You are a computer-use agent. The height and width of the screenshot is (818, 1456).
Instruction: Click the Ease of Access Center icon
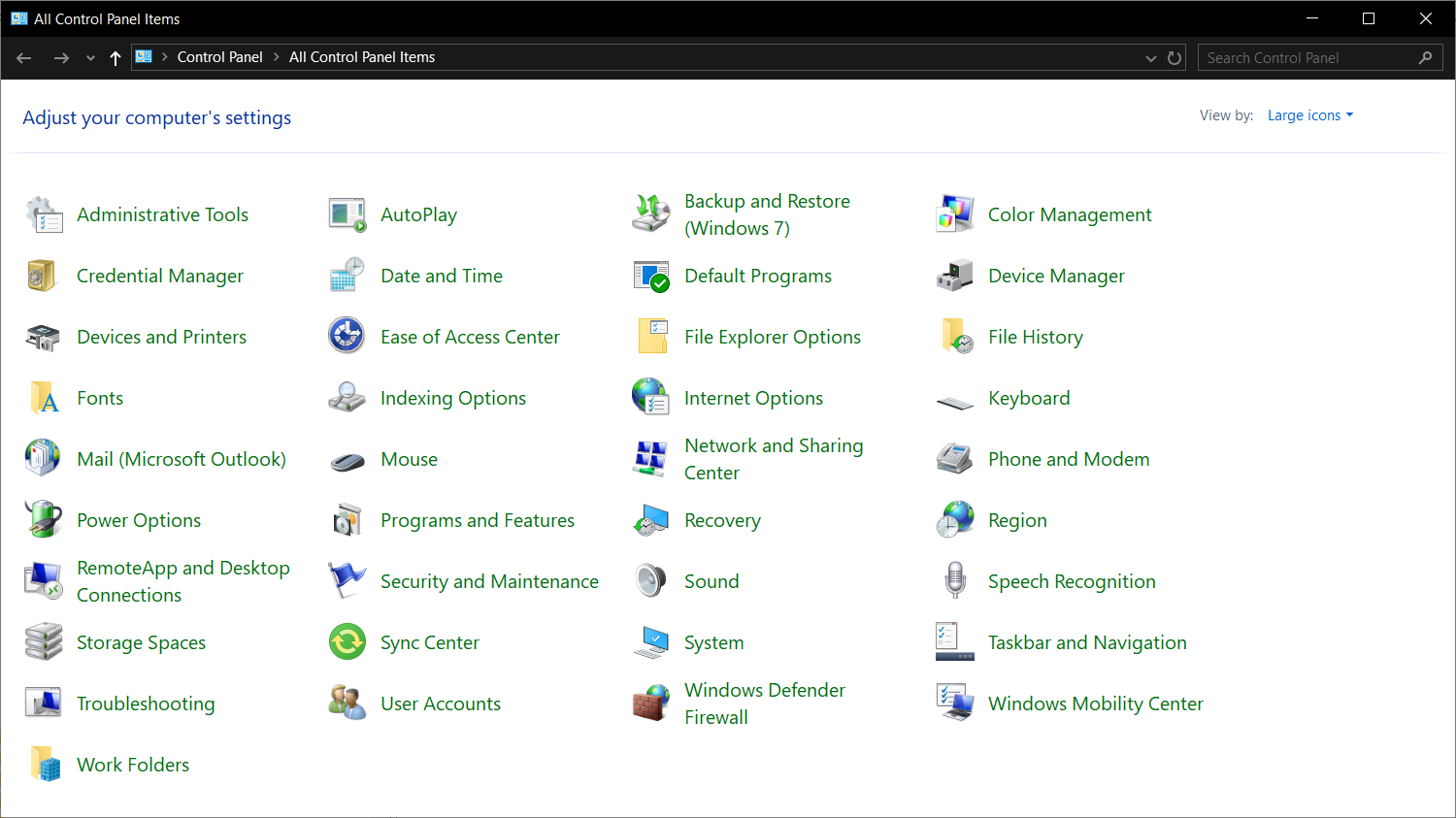click(x=347, y=337)
